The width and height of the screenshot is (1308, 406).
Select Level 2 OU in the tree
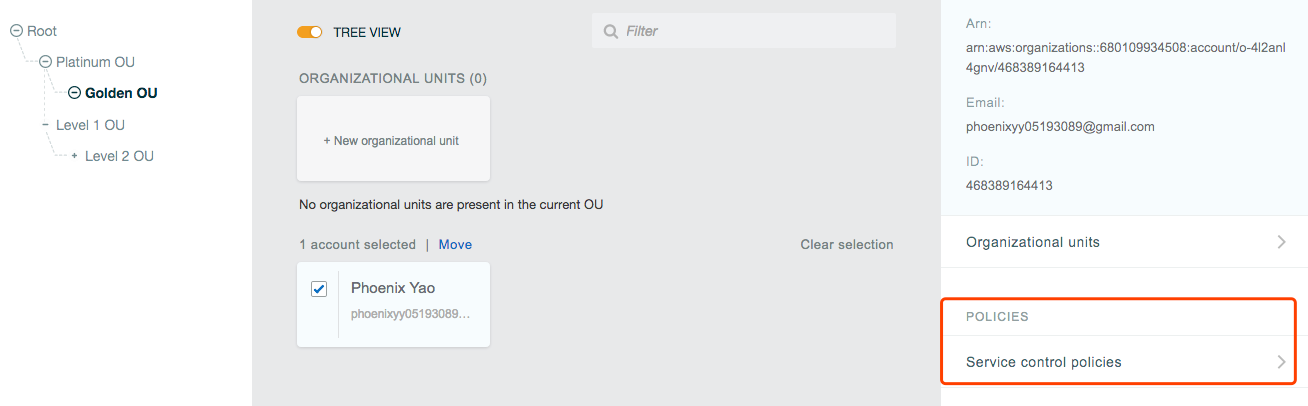[x=119, y=156]
